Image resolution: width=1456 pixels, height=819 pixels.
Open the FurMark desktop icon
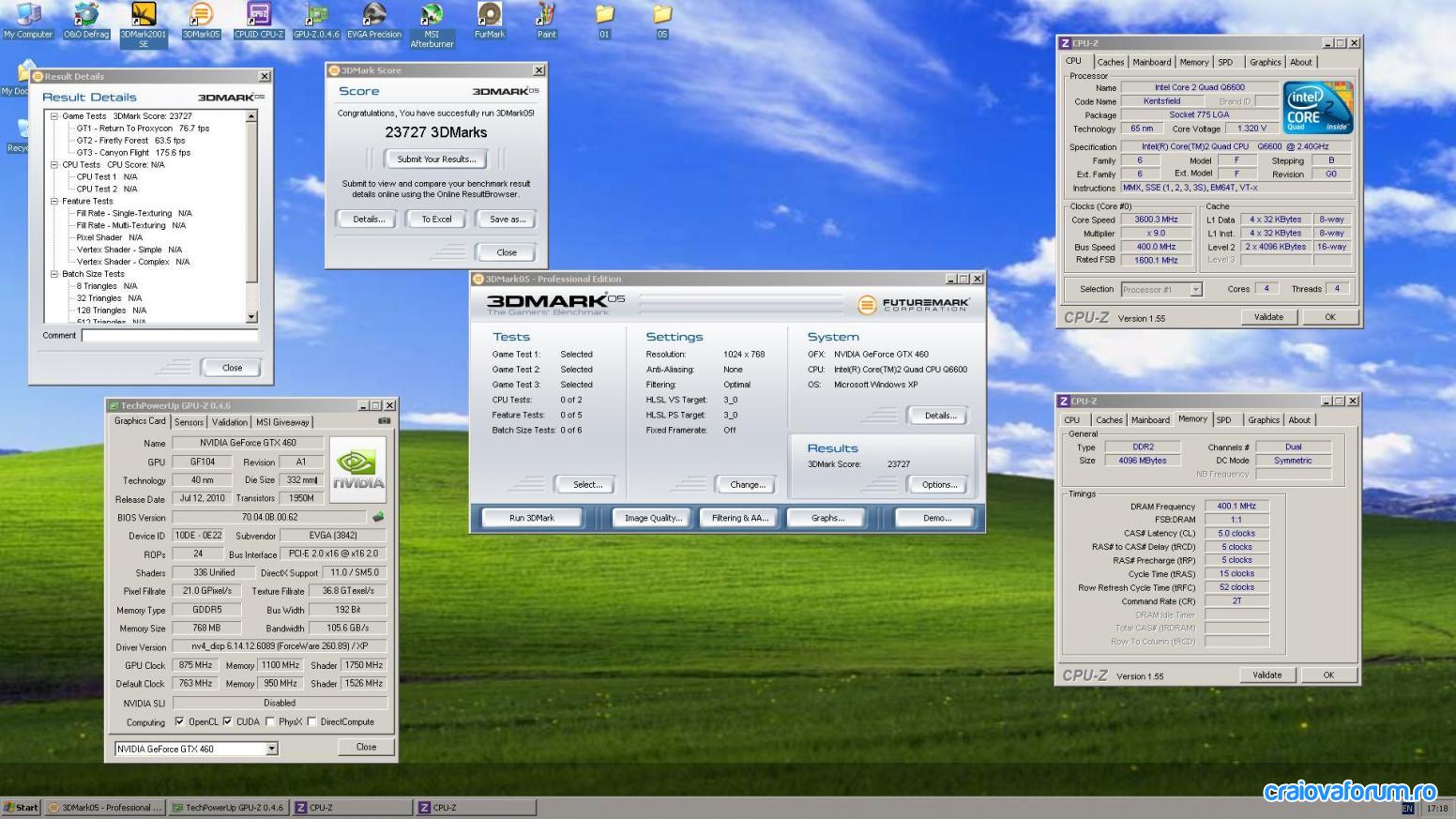(x=490, y=21)
